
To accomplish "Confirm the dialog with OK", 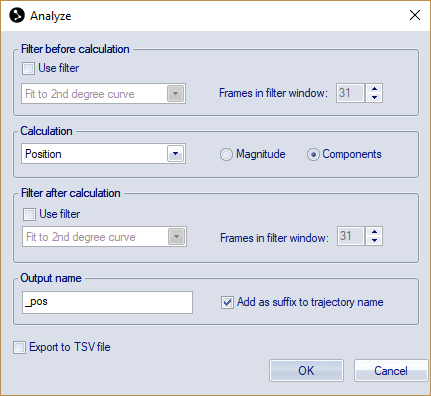I will (x=306, y=371).
